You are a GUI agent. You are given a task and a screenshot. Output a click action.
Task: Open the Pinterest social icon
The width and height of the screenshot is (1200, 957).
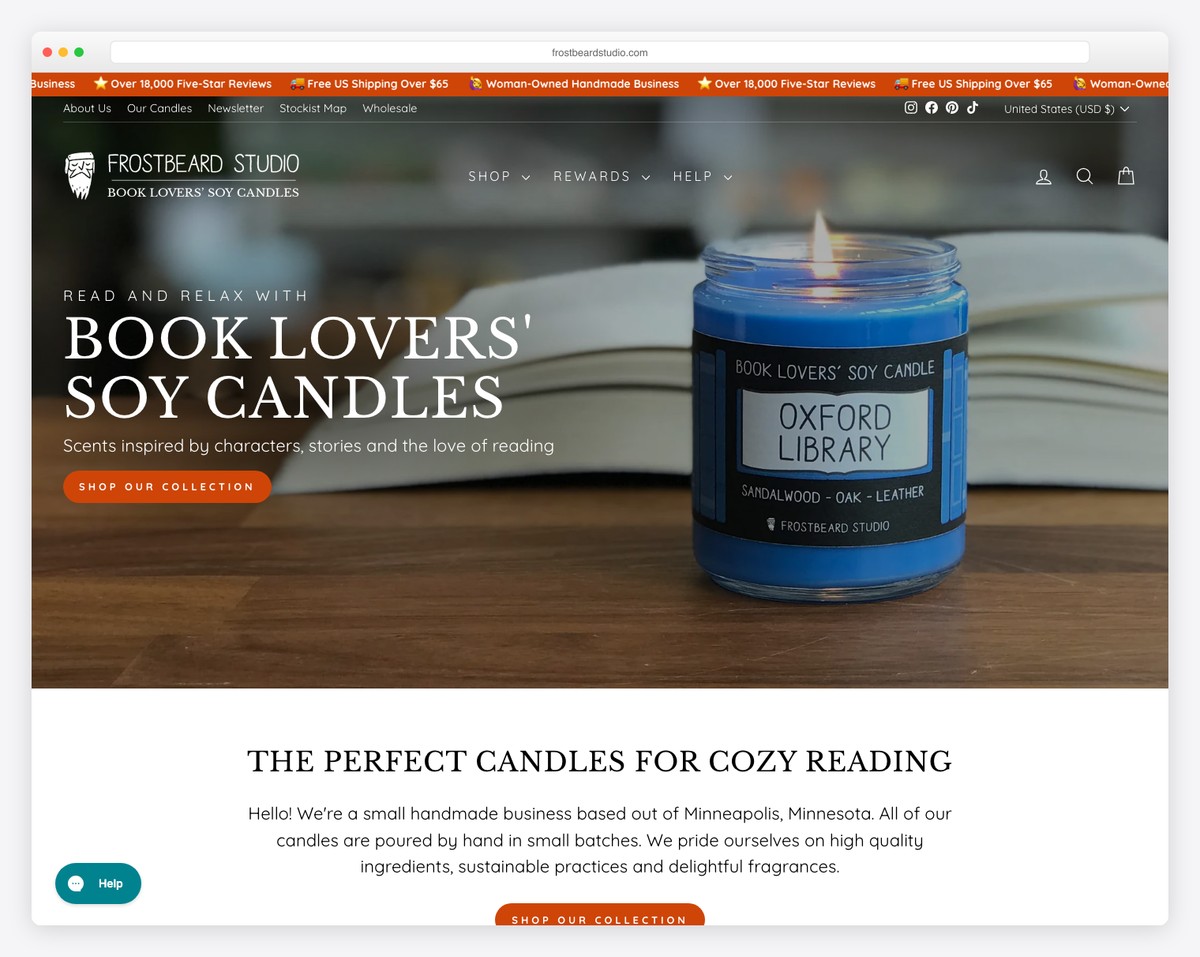coord(952,108)
